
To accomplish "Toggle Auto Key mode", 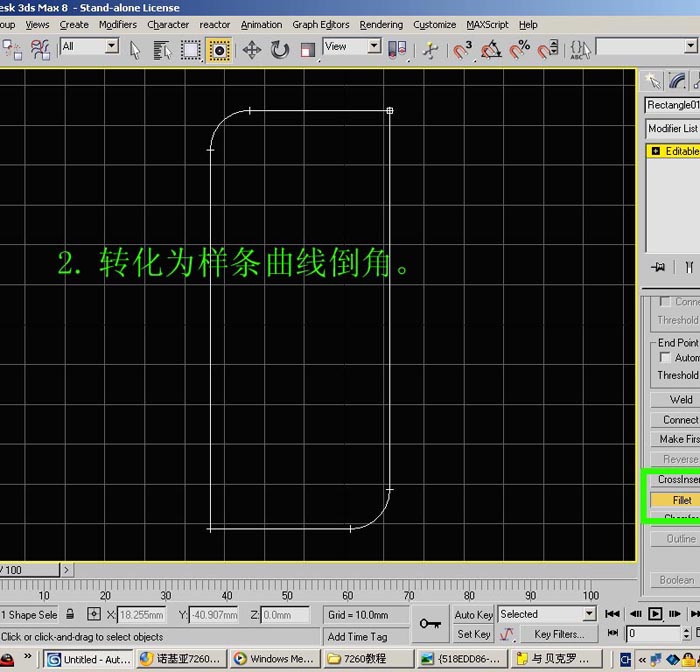I will pos(473,615).
